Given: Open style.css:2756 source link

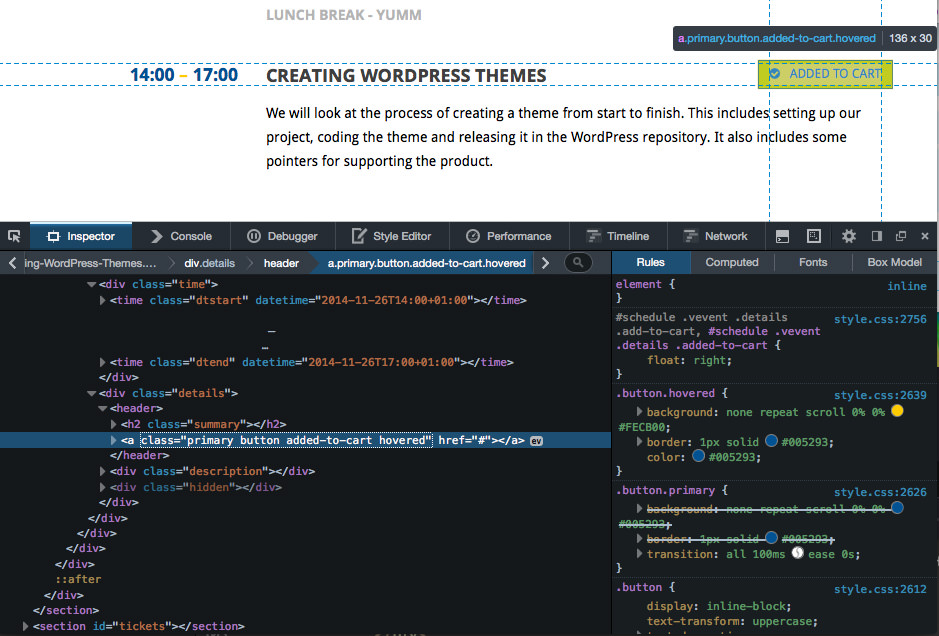Looking at the screenshot, I should pyautogui.click(x=880, y=319).
